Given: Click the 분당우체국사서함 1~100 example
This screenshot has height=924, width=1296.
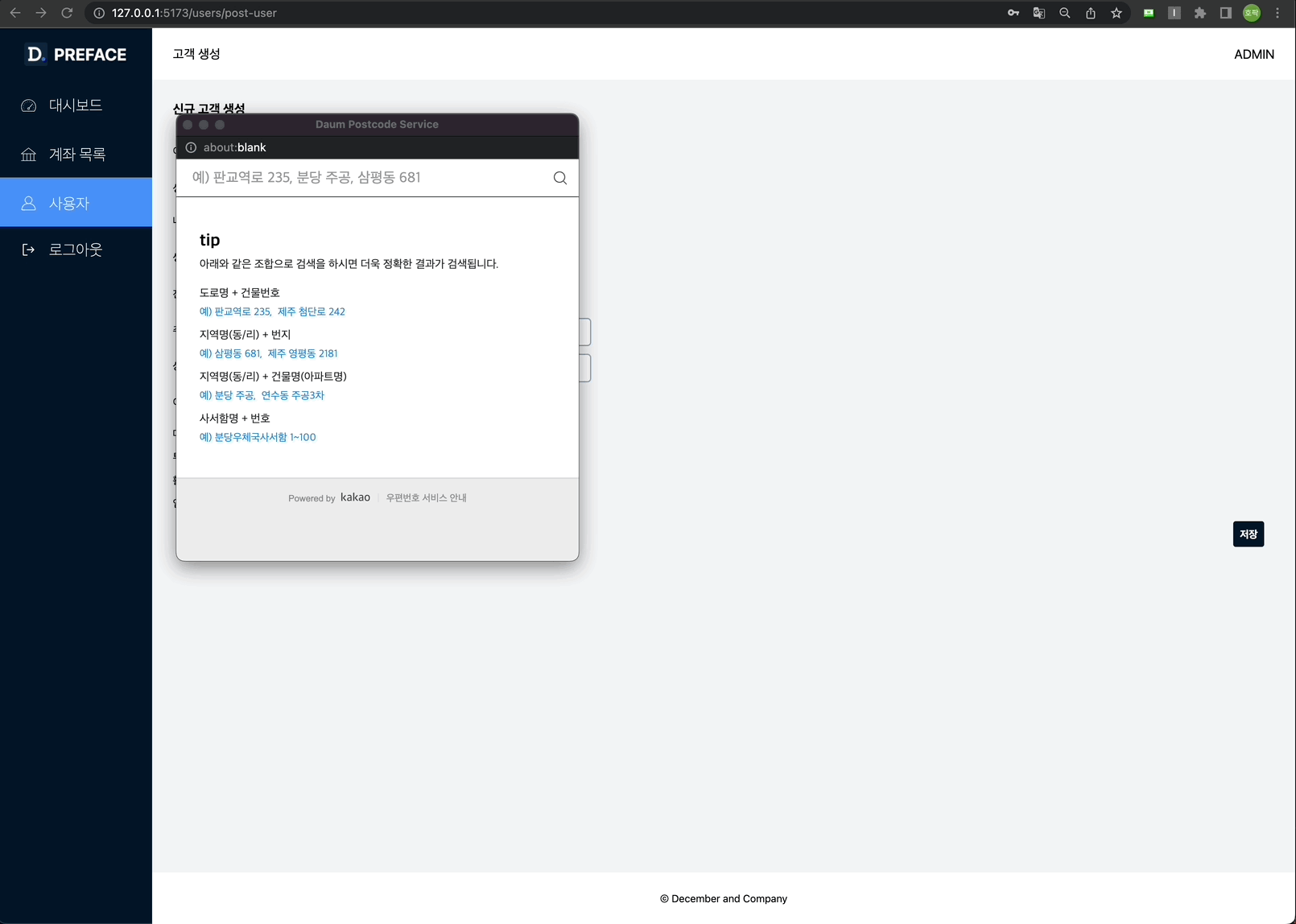Looking at the screenshot, I should 258,437.
